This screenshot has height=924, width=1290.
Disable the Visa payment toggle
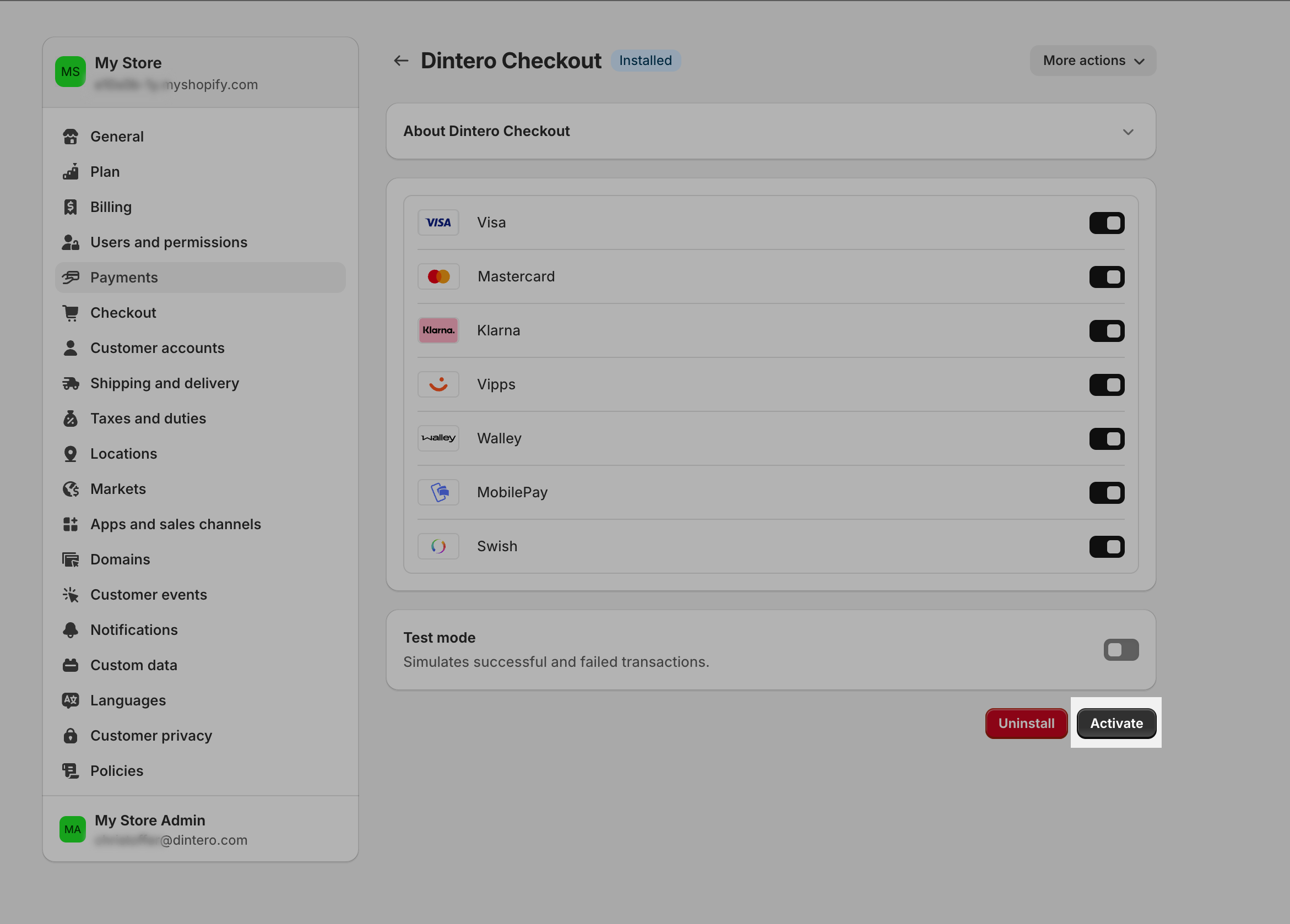pyautogui.click(x=1107, y=223)
